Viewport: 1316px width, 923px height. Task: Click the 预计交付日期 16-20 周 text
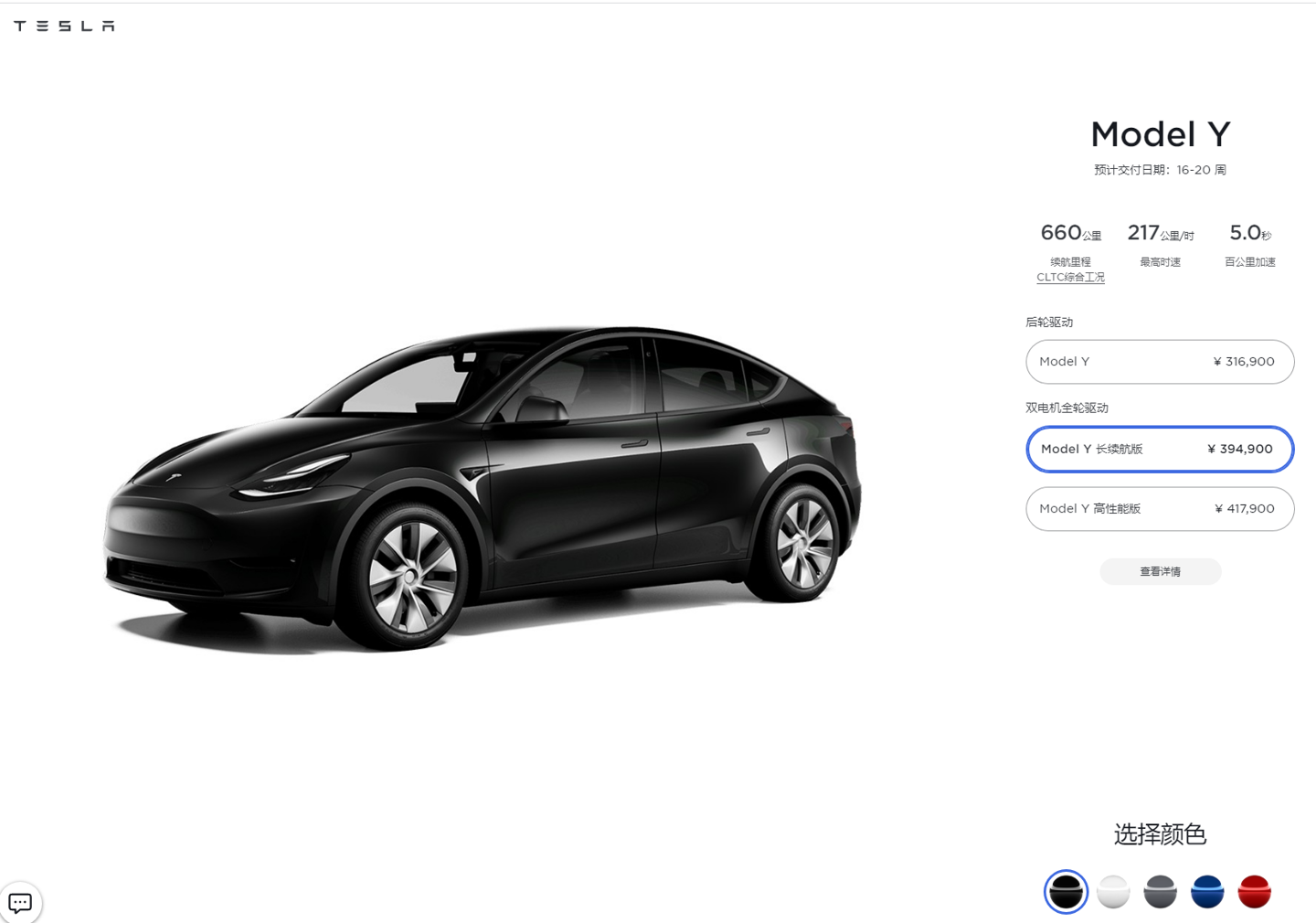pos(1160,170)
